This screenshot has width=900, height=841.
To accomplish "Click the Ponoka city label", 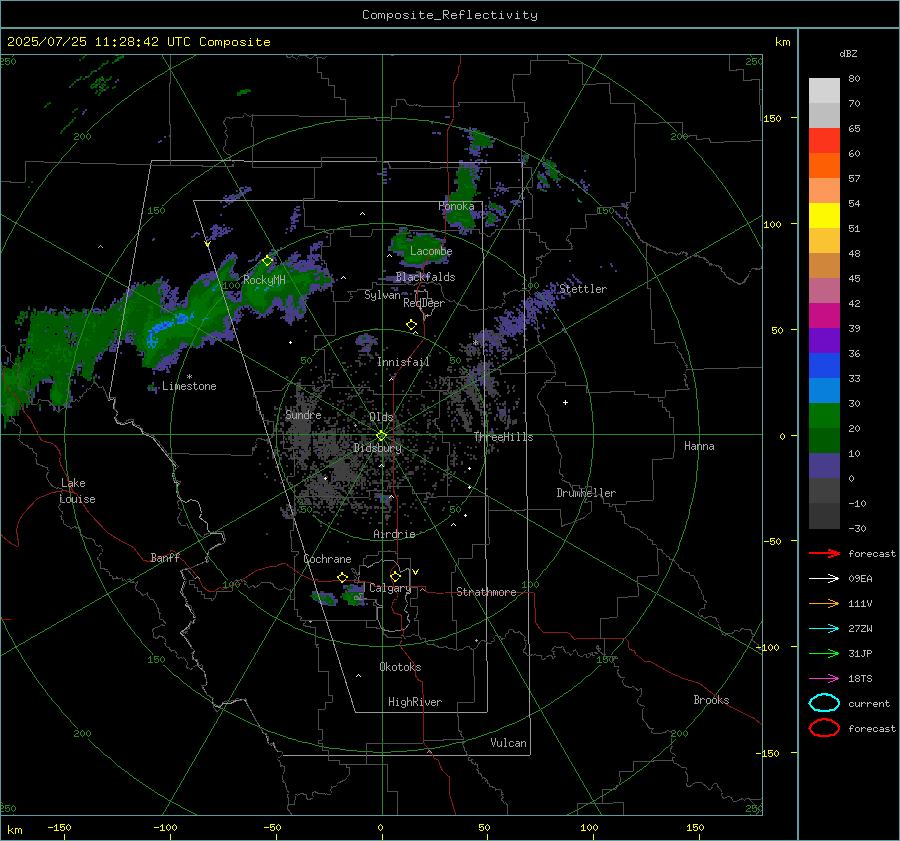I will (x=456, y=206).
